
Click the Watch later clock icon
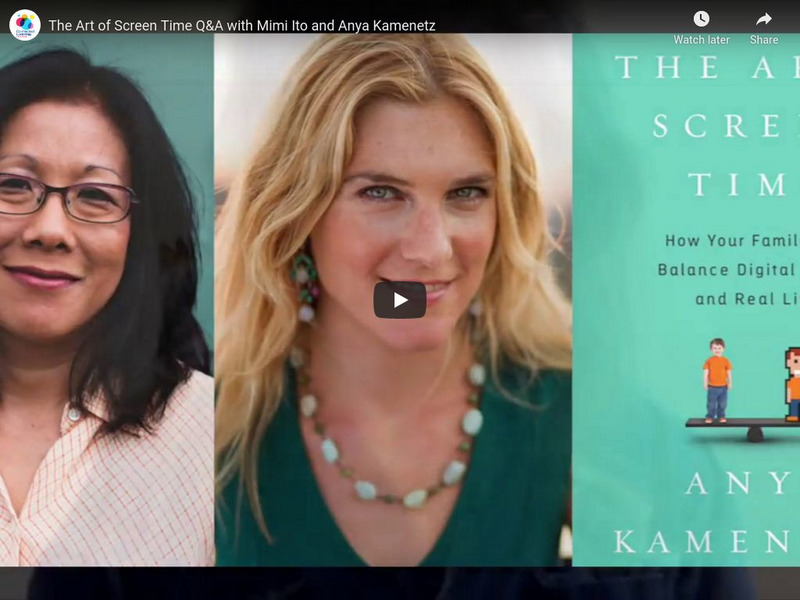pos(701,19)
